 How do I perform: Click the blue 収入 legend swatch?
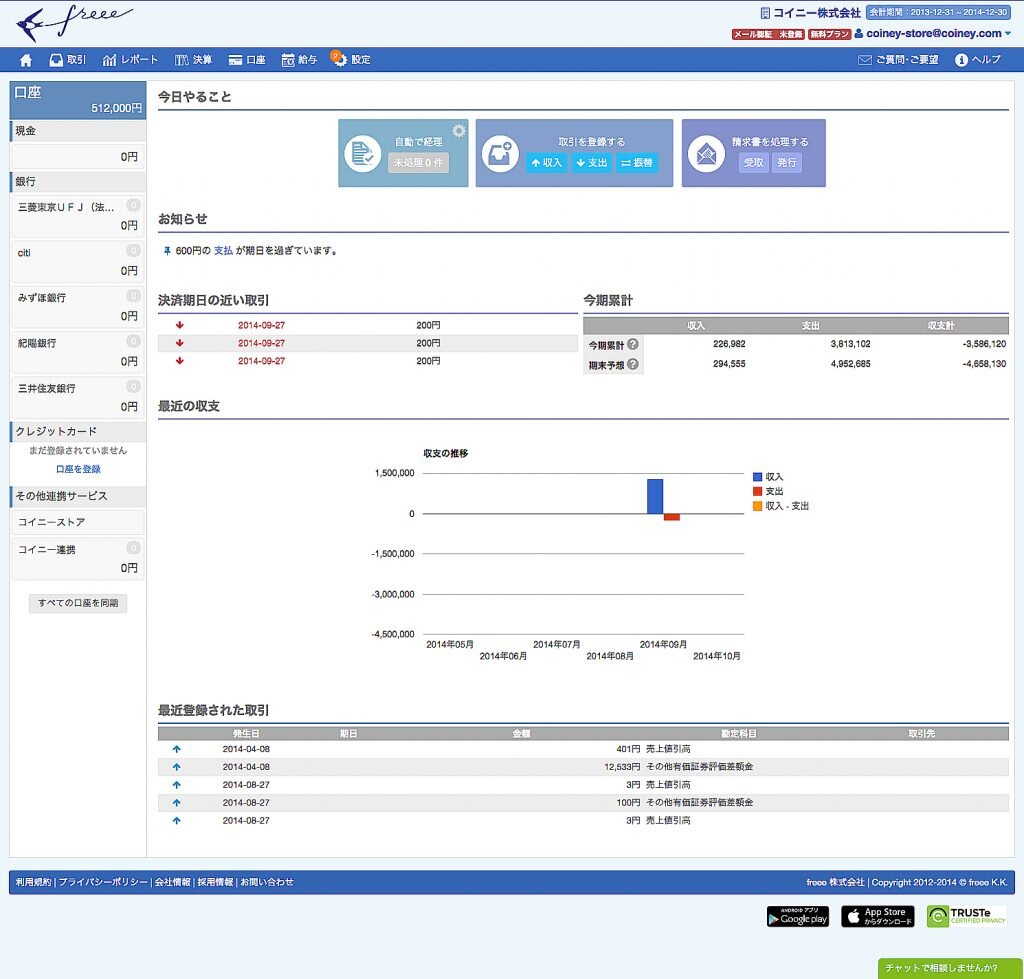[x=757, y=477]
